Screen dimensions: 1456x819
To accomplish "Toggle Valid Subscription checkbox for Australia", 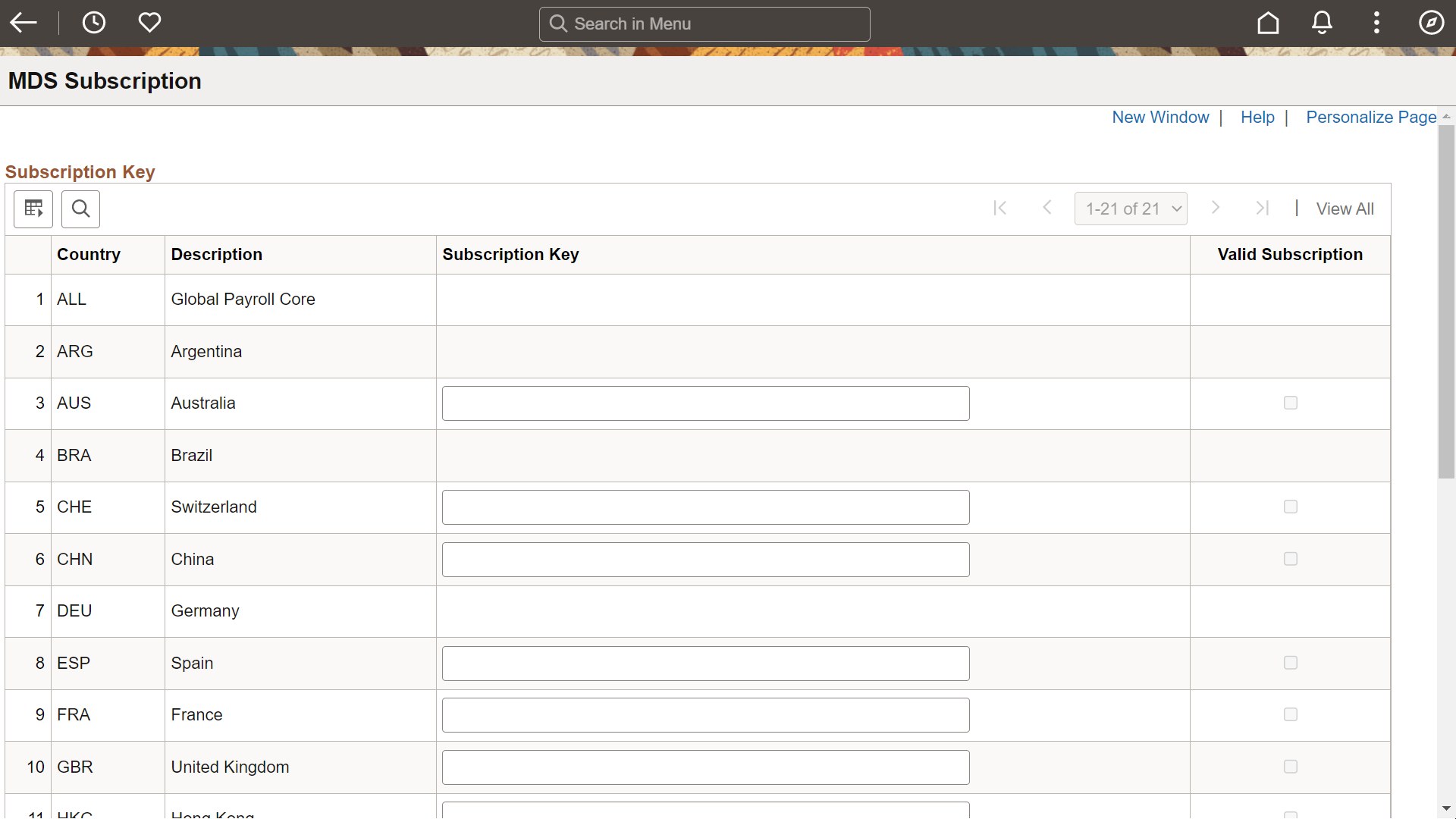I will [1290, 402].
